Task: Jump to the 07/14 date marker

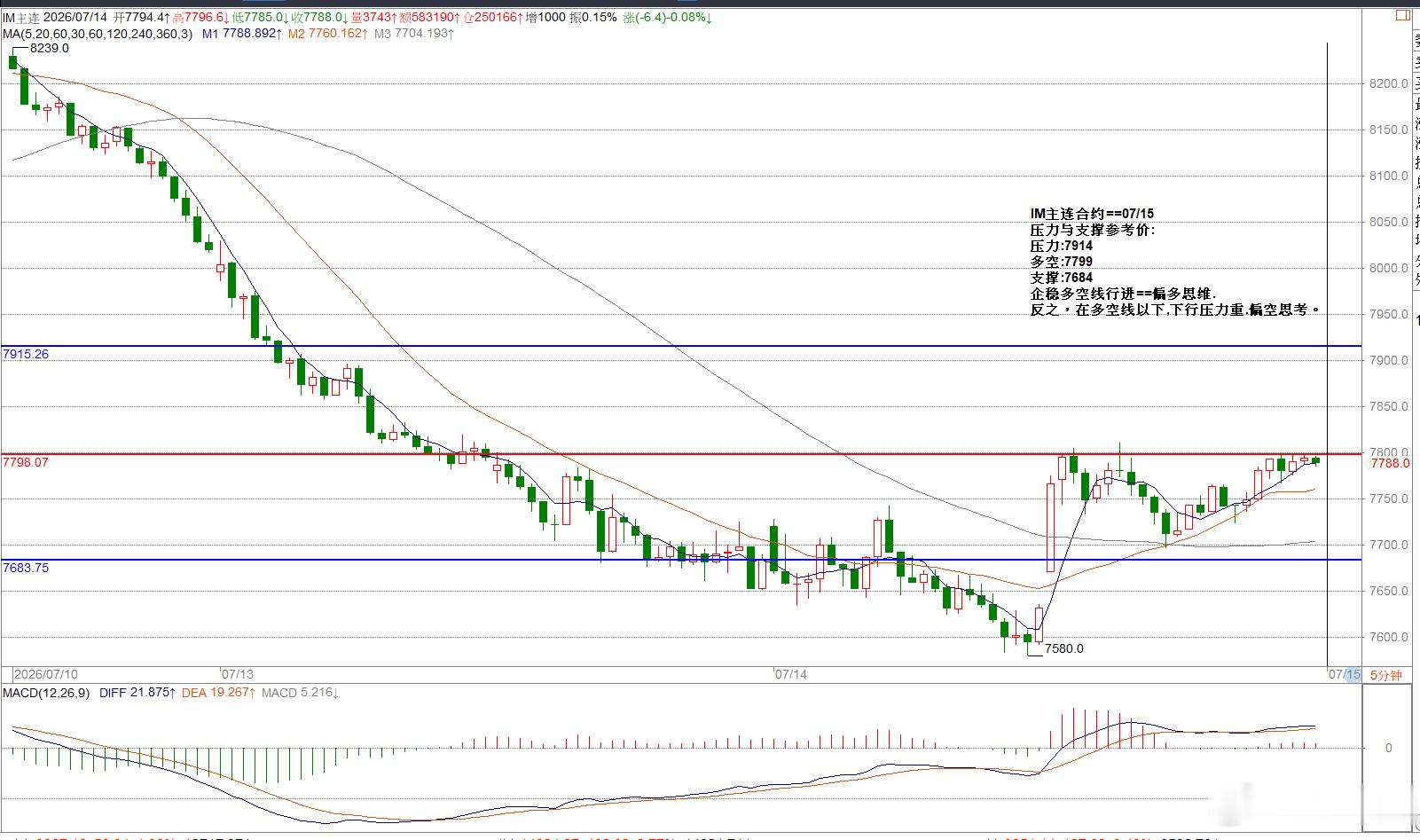Action: click(791, 674)
